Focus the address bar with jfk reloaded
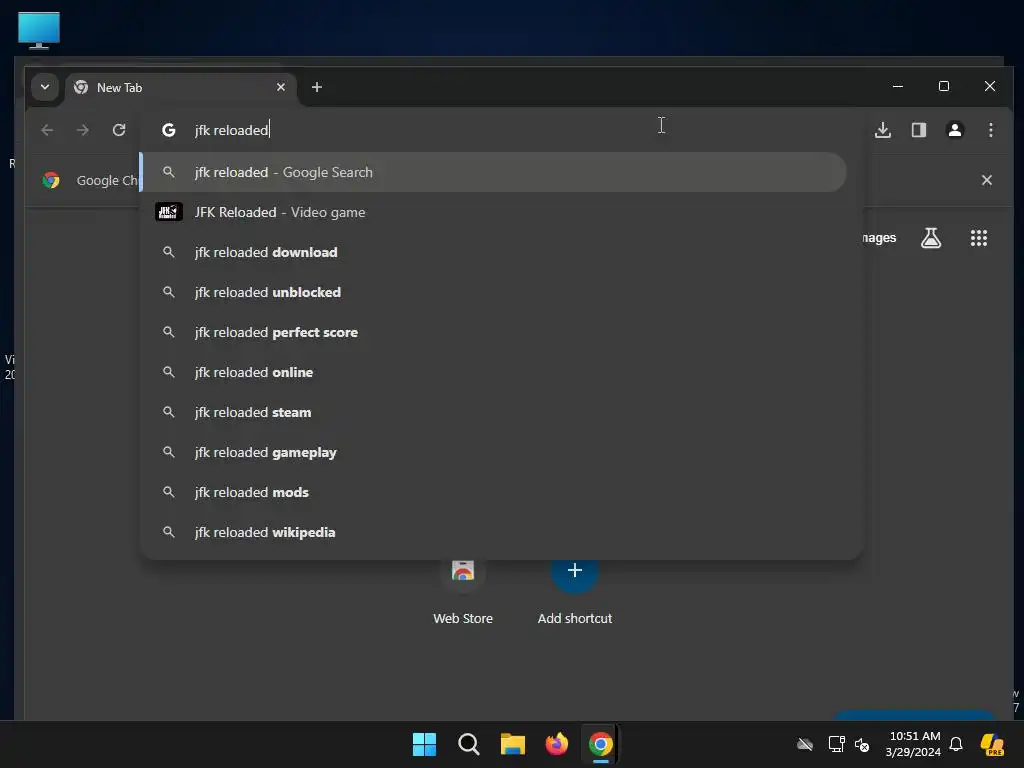Image resolution: width=1024 pixels, height=768 pixels. point(501,130)
